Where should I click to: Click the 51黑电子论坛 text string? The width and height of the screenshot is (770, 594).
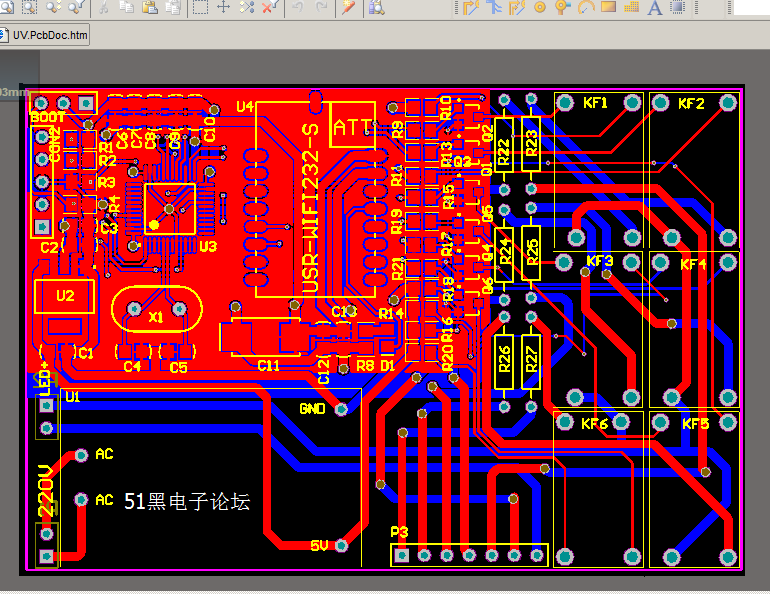tap(187, 501)
